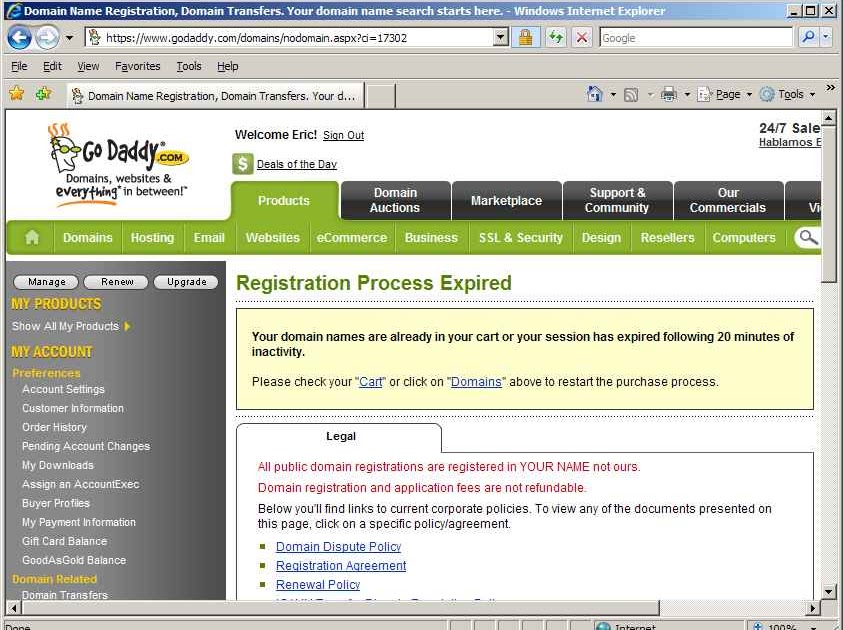Click the Google search box
843x630 pixels.
(696, 38)
